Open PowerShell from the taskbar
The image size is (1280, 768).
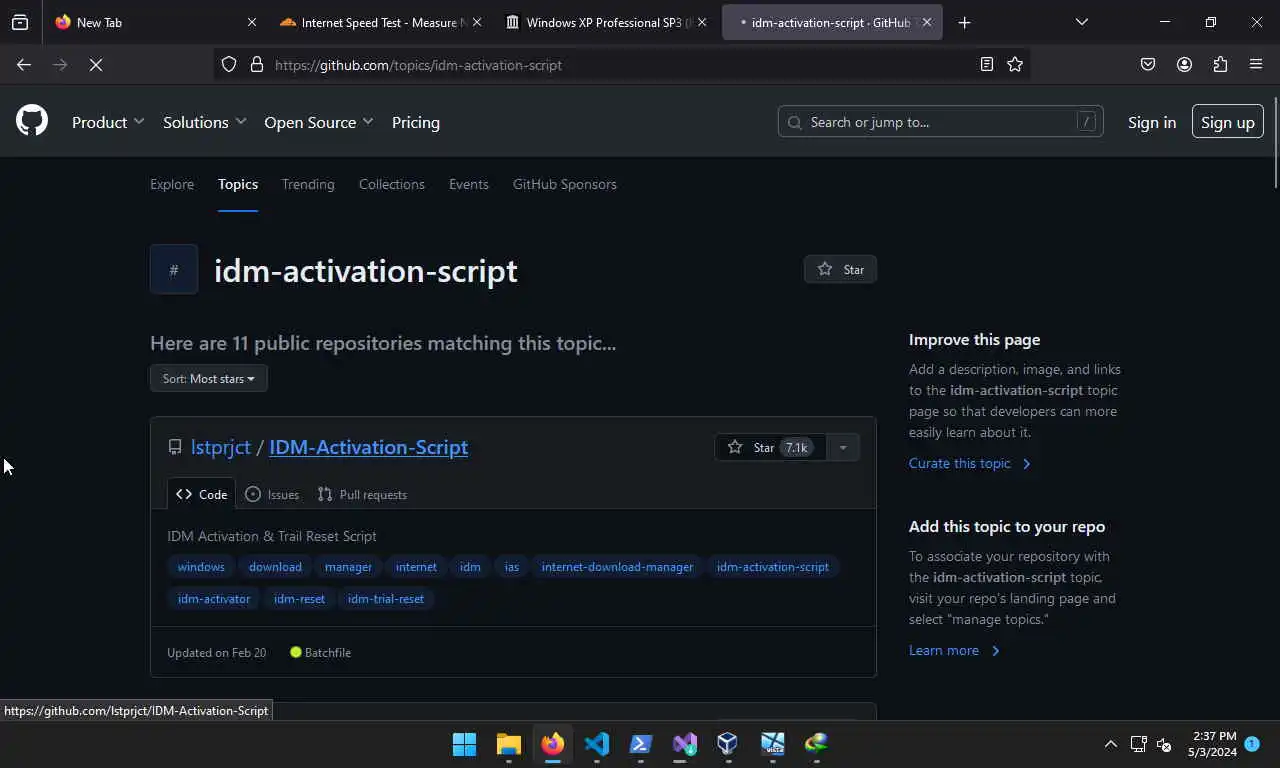pos(640,744)
